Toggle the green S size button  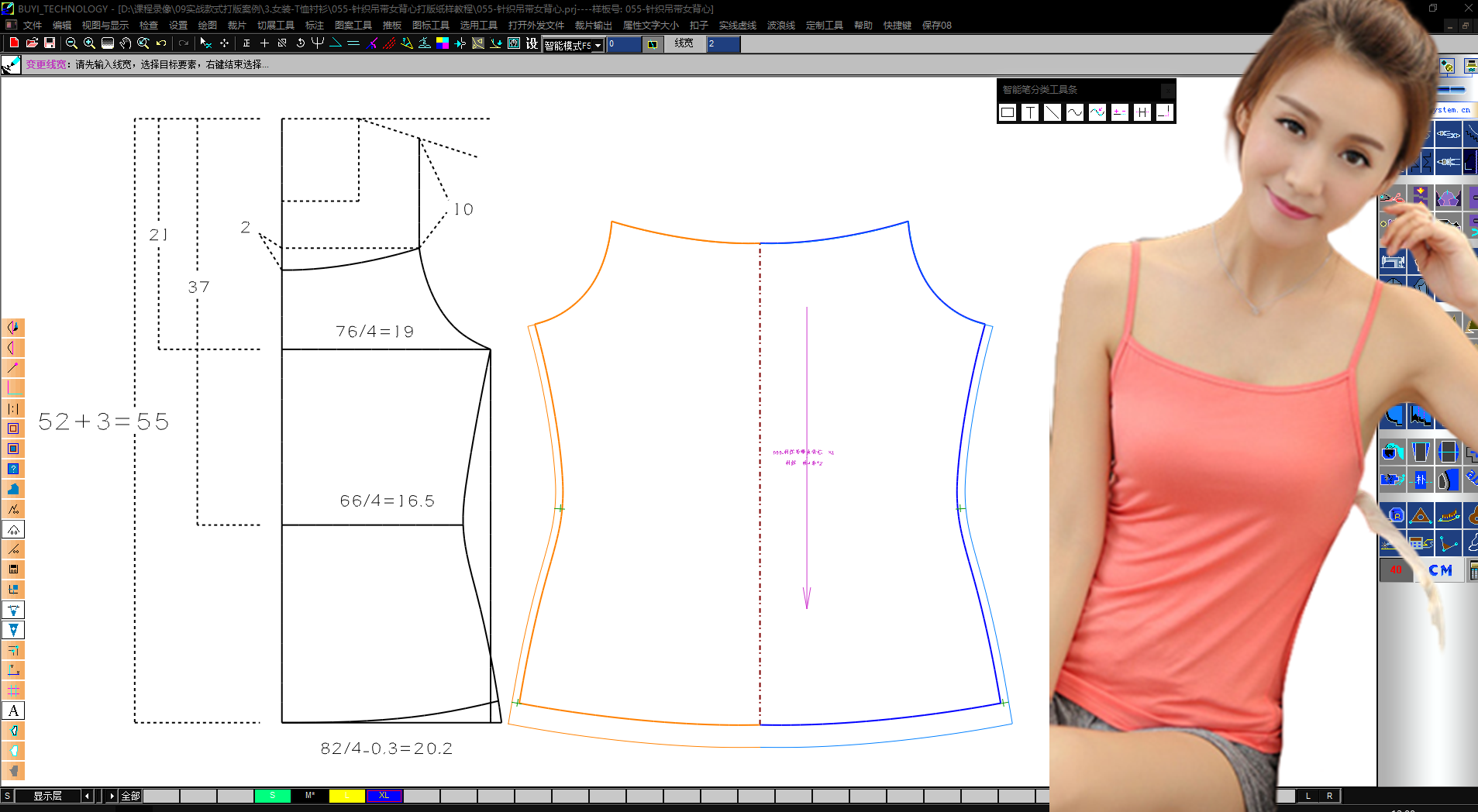[272, 796]
